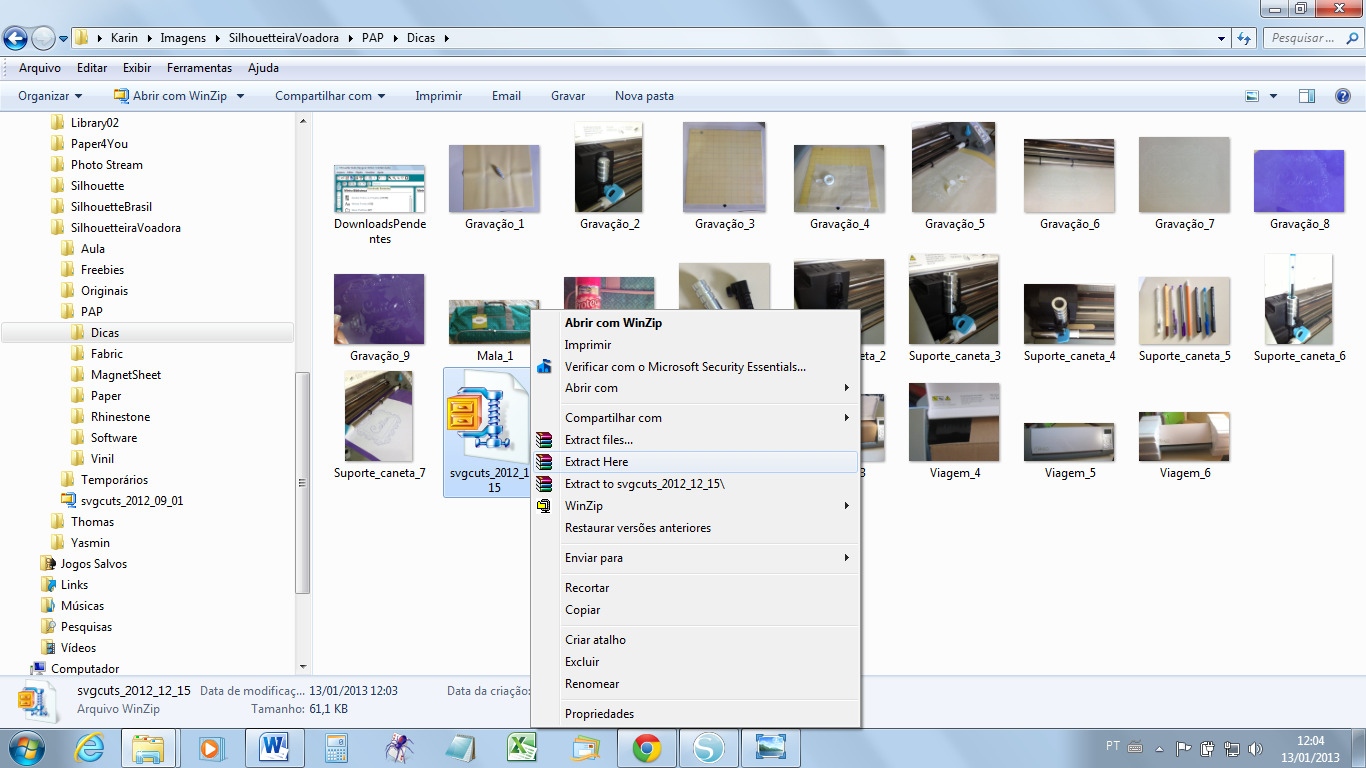The image size is (1366, 768).
Task: Click the Nova pasta button
Action: click(644, 96)
